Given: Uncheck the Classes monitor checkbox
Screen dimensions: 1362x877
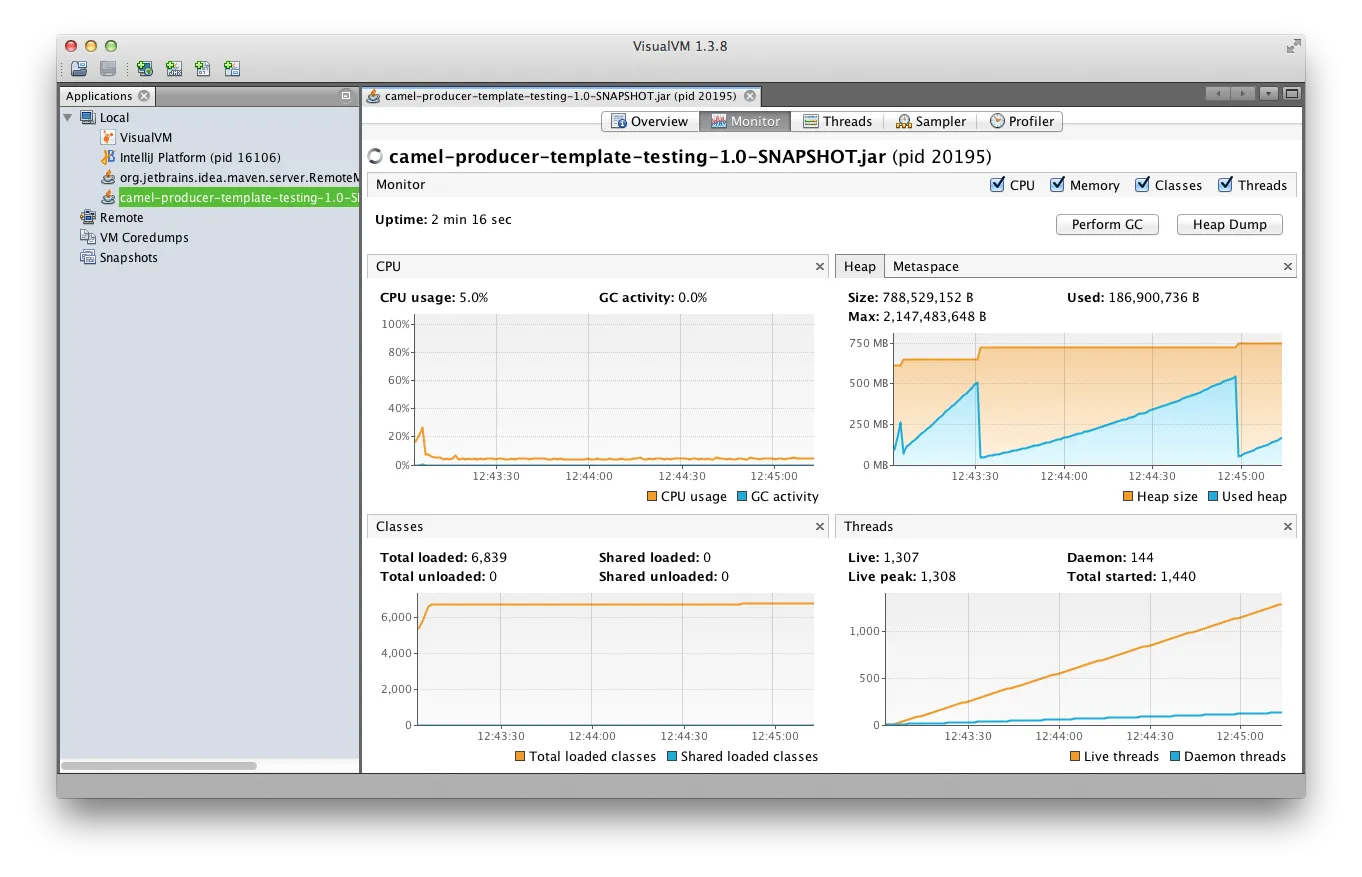Looking at the screenshot, I should [x=1142, y=185].
